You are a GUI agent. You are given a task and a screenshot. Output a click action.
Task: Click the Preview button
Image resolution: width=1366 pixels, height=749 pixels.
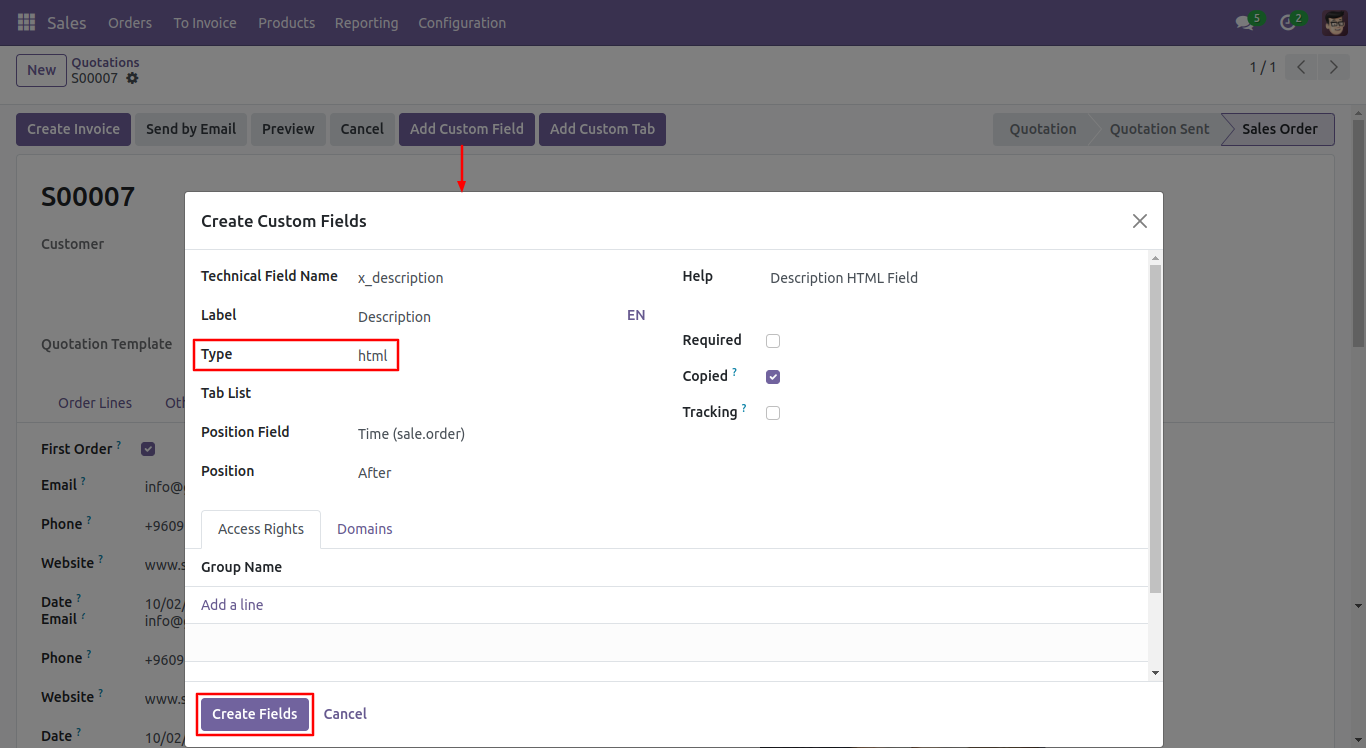pyautogui.click(x=288, y=129)
